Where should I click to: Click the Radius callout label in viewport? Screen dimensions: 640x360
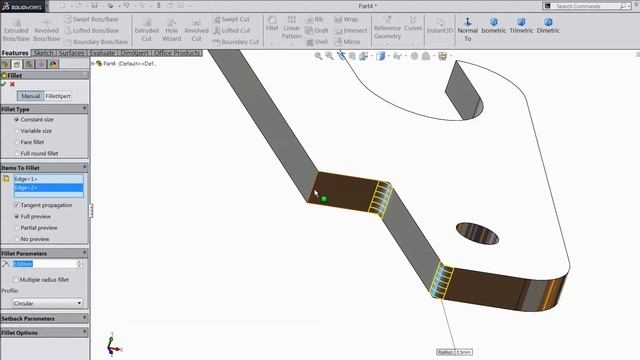pyautogui.click(x=454, y=352)
